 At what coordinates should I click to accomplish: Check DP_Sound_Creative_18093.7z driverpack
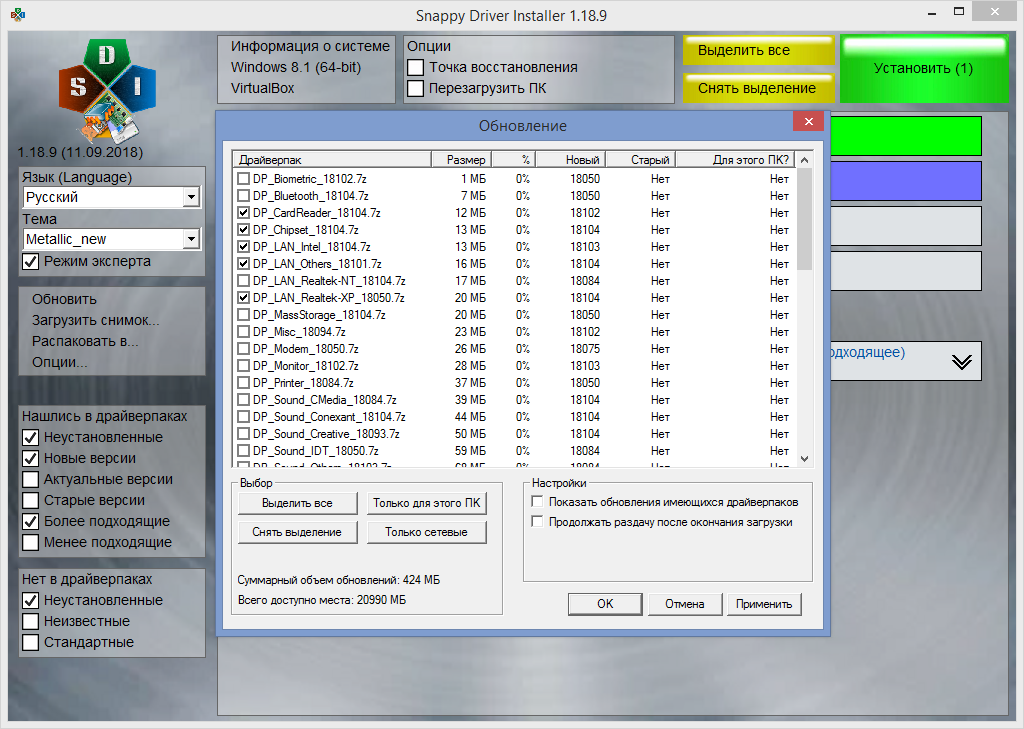pyautogui.click(x=244, y=433)
